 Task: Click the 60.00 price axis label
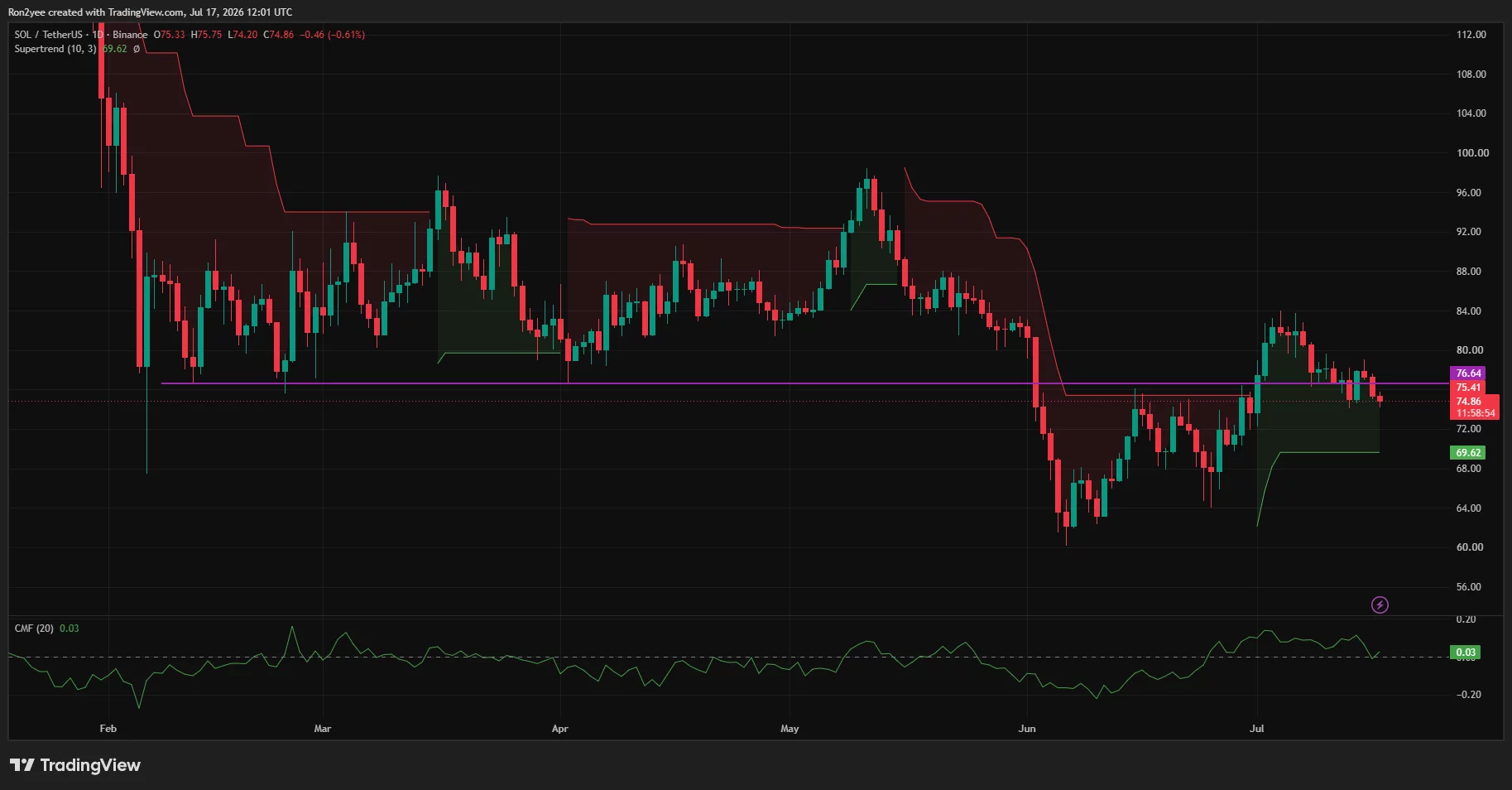(1469, 547)
